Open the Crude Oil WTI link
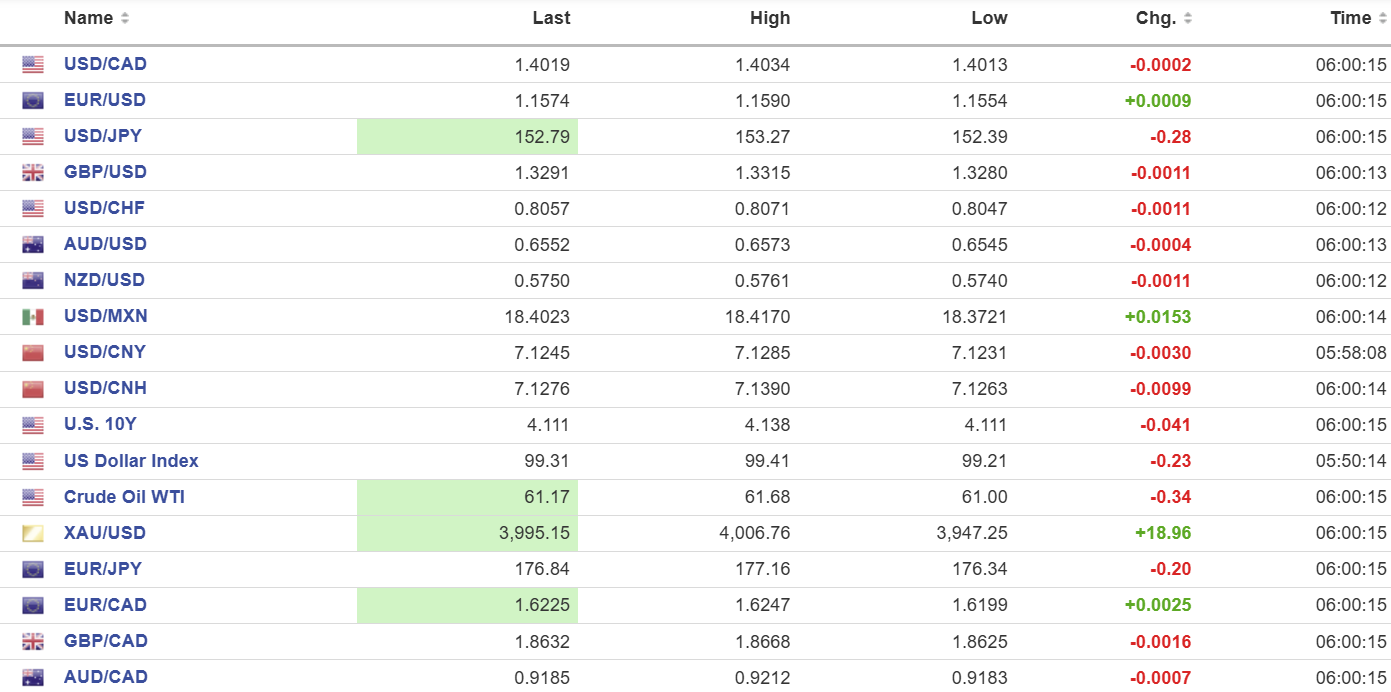1391x692 pixels. 124,497
